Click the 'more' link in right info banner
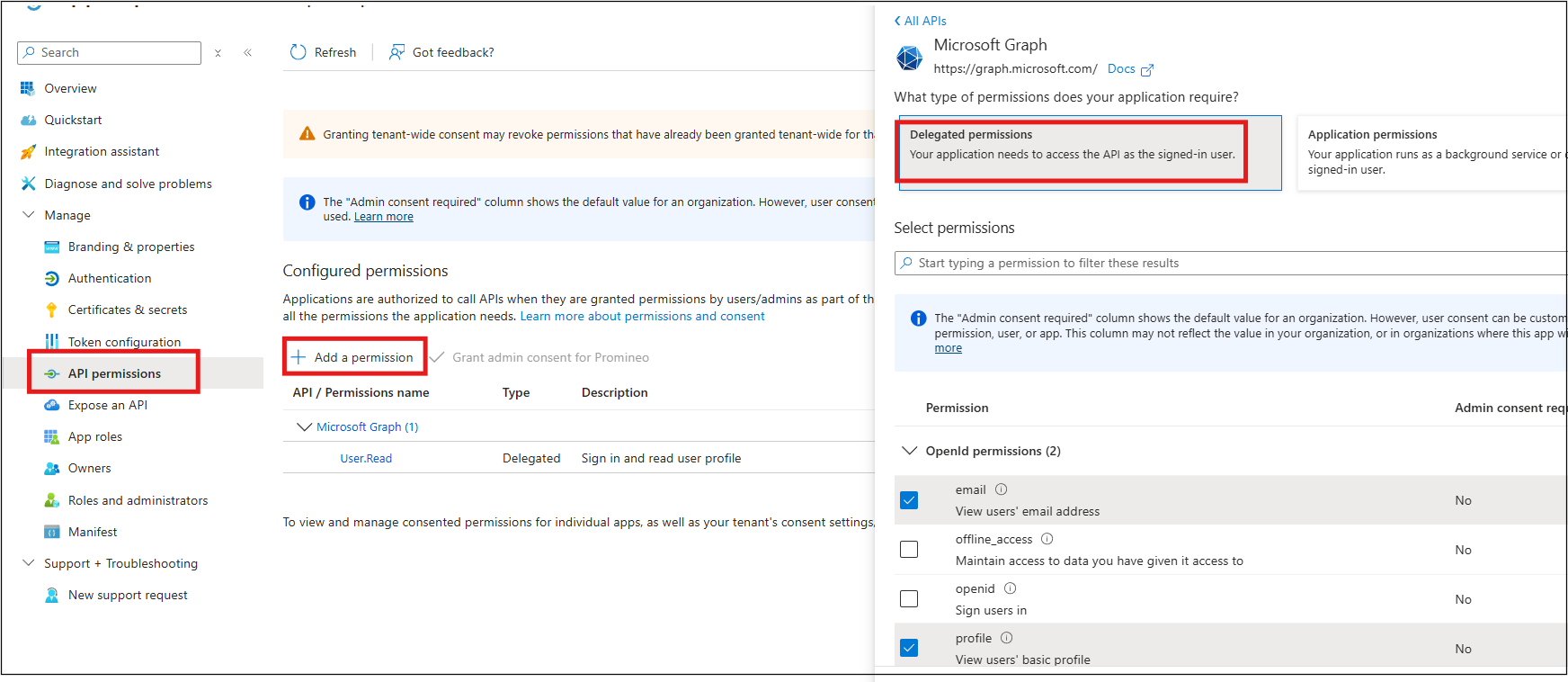This screenshot has width=1568, height=682. pos(948,348)
